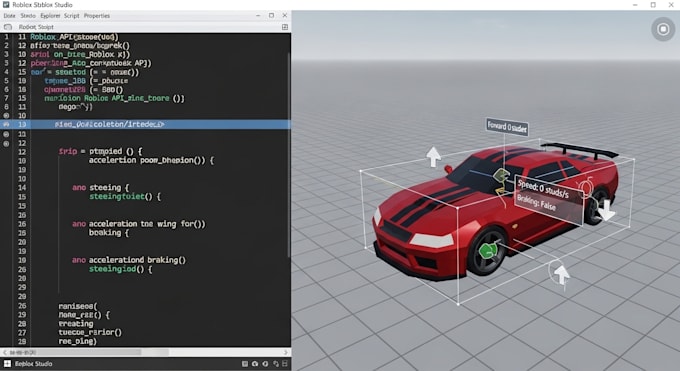Switch to the Robot Script tab

click(36, 27)
